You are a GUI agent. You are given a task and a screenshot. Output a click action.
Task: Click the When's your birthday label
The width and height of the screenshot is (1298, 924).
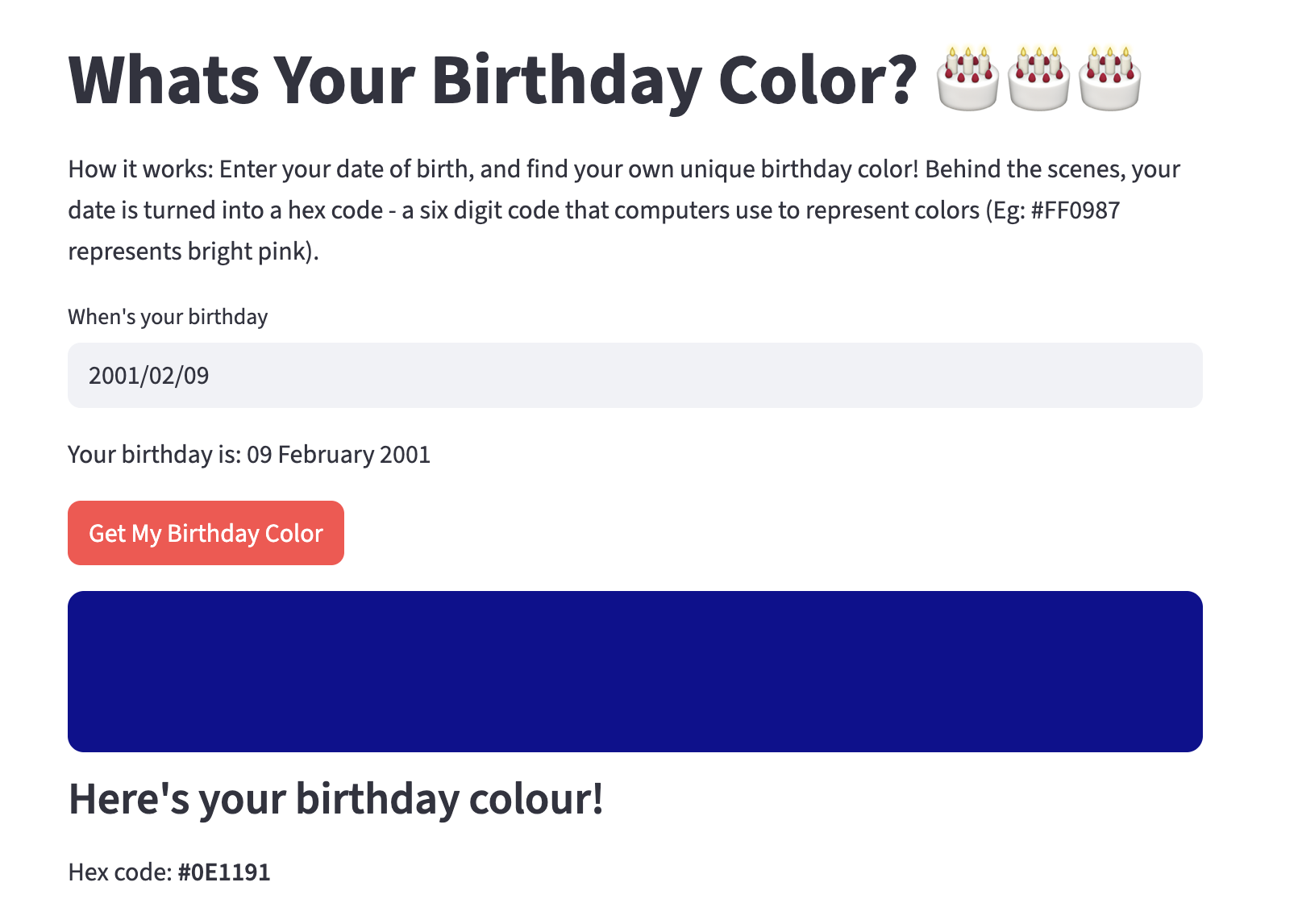[168, 317]
